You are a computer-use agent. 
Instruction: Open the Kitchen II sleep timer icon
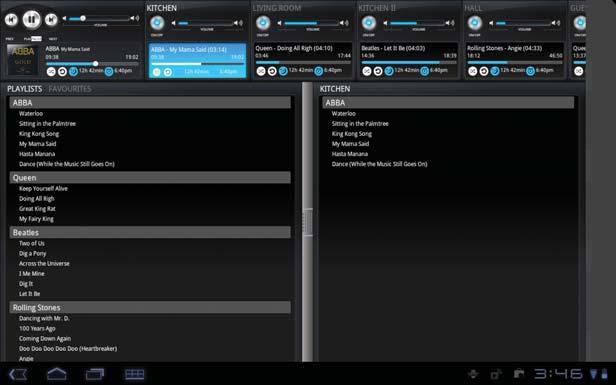pos(389,71)
